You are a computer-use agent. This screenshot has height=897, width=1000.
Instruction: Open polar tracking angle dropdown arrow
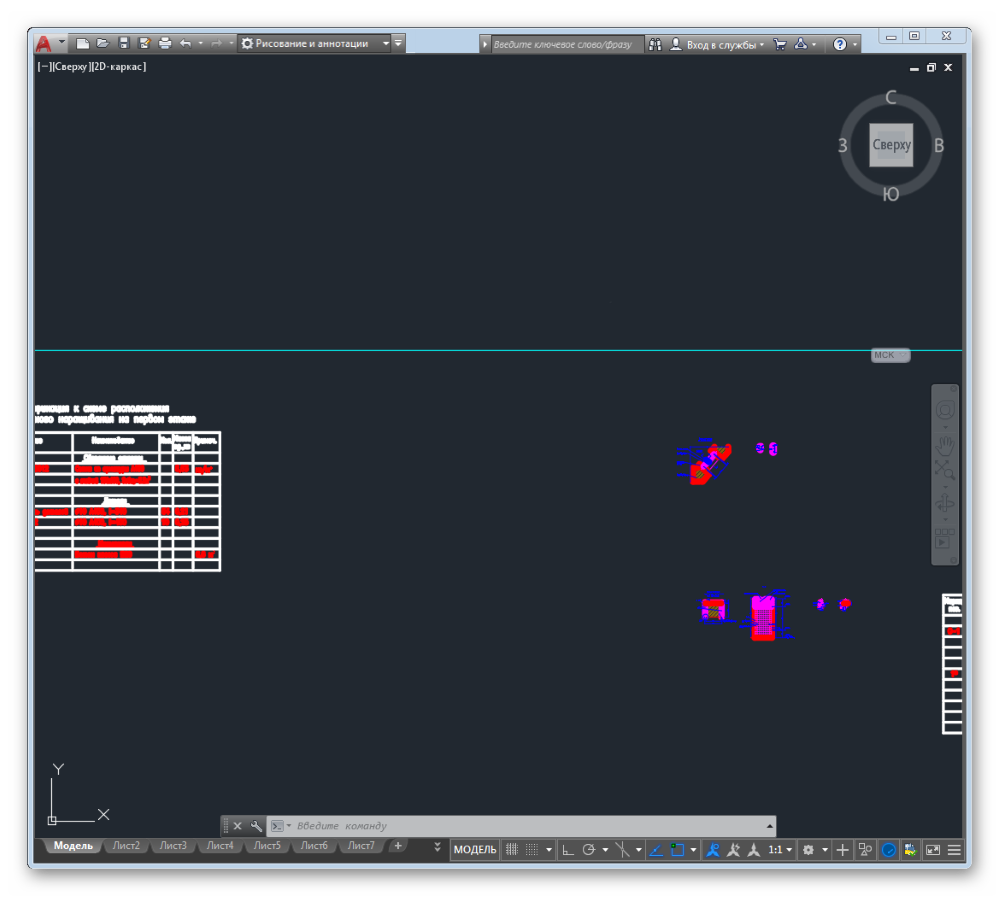pyautogui.click(x=605, y=850)
